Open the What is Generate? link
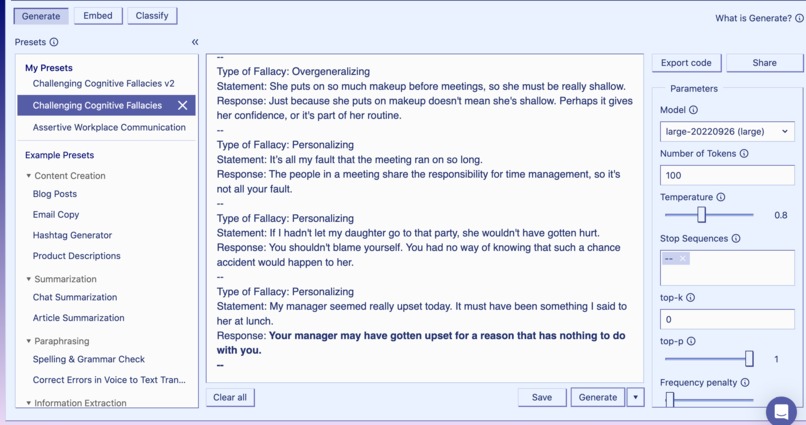The width and height of the screenshot is (806, 425). click(753, 18)
